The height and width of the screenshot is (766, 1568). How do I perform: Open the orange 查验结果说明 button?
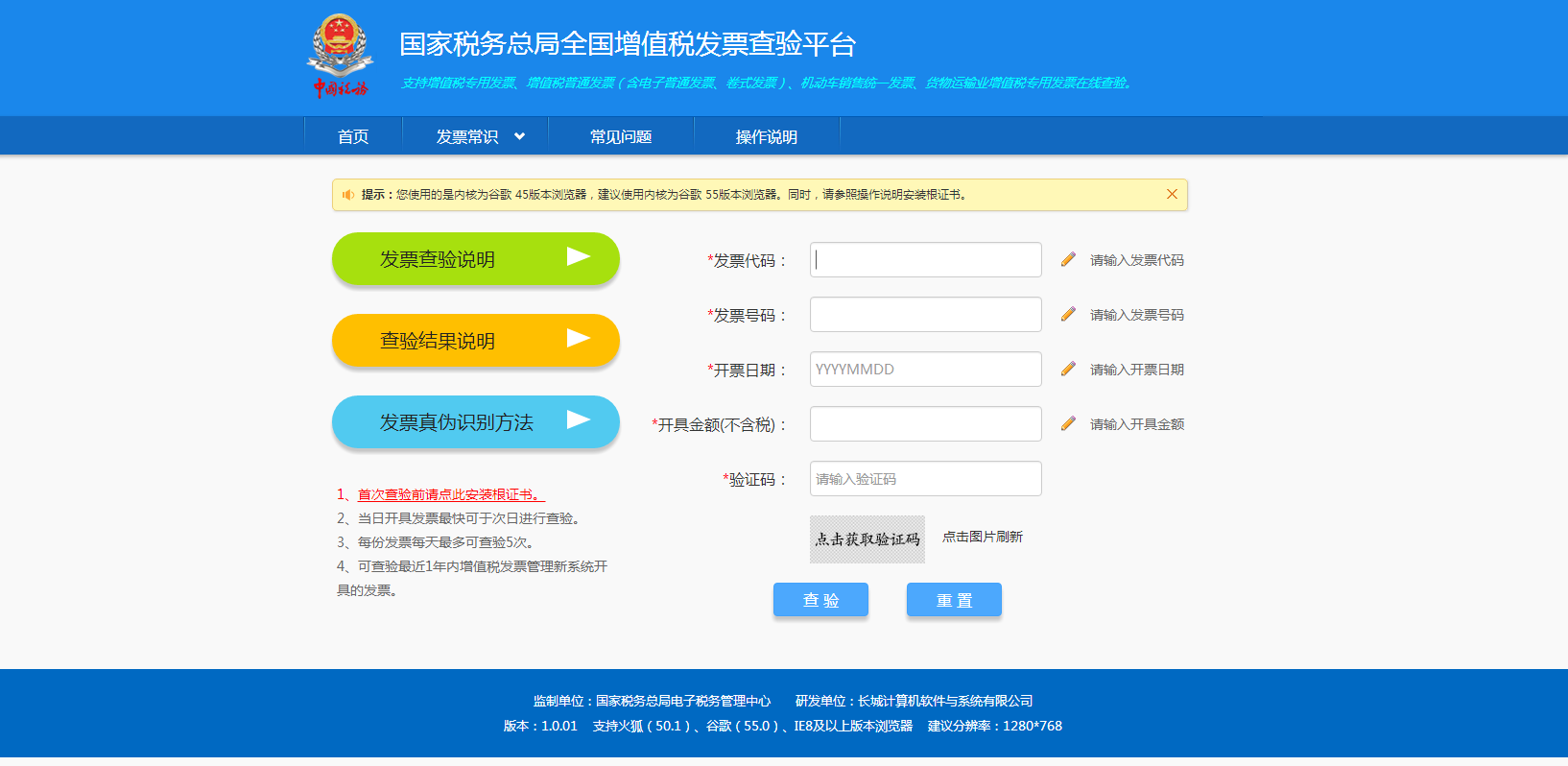coord(476,341)
